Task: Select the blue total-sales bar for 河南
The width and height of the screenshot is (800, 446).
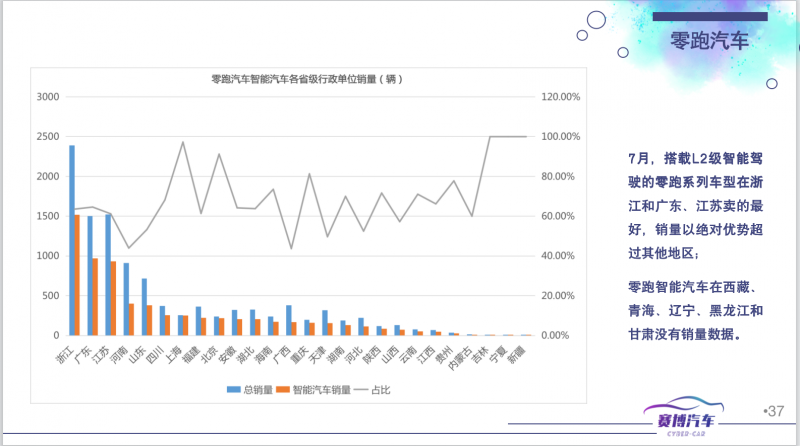Action: coord(126,299)
